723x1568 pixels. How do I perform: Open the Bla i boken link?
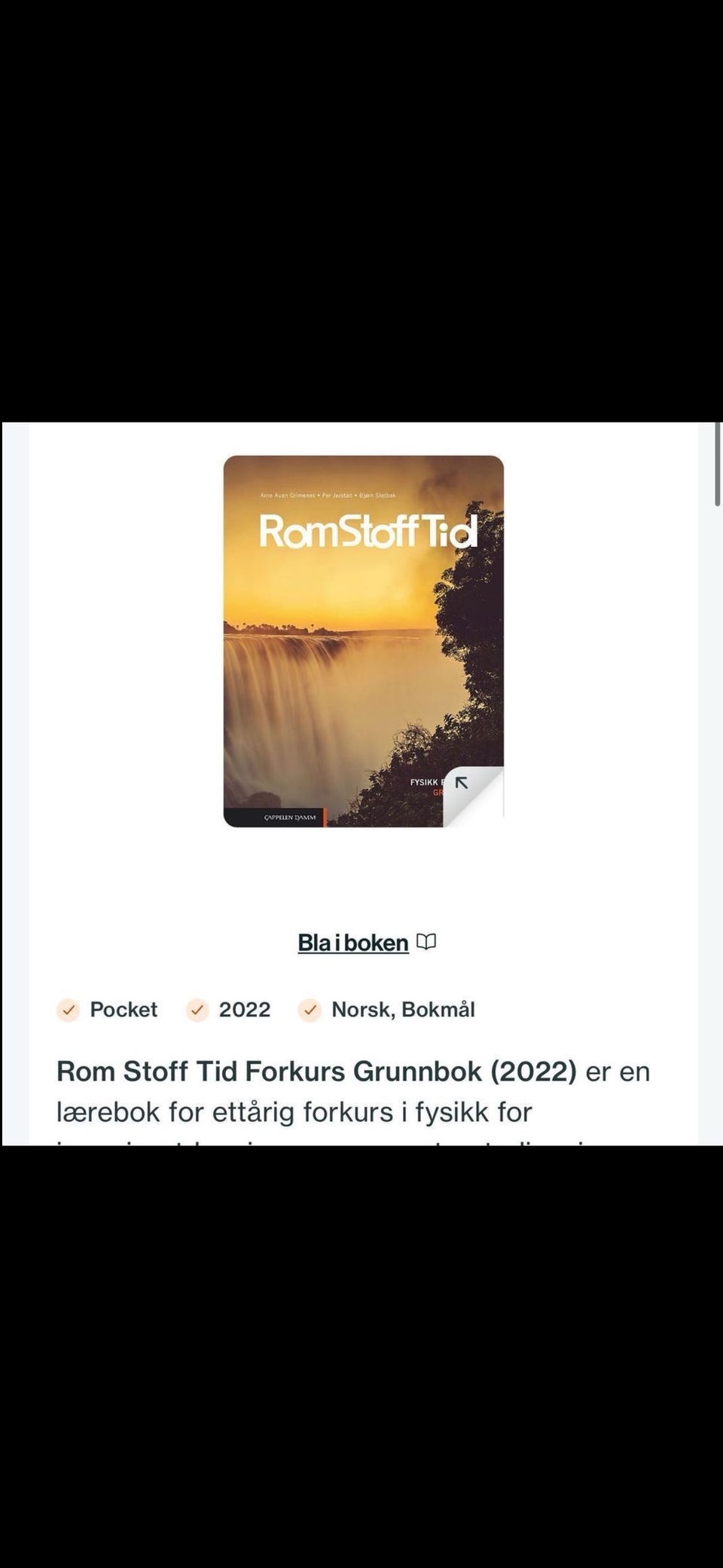[x=353, y=943]
